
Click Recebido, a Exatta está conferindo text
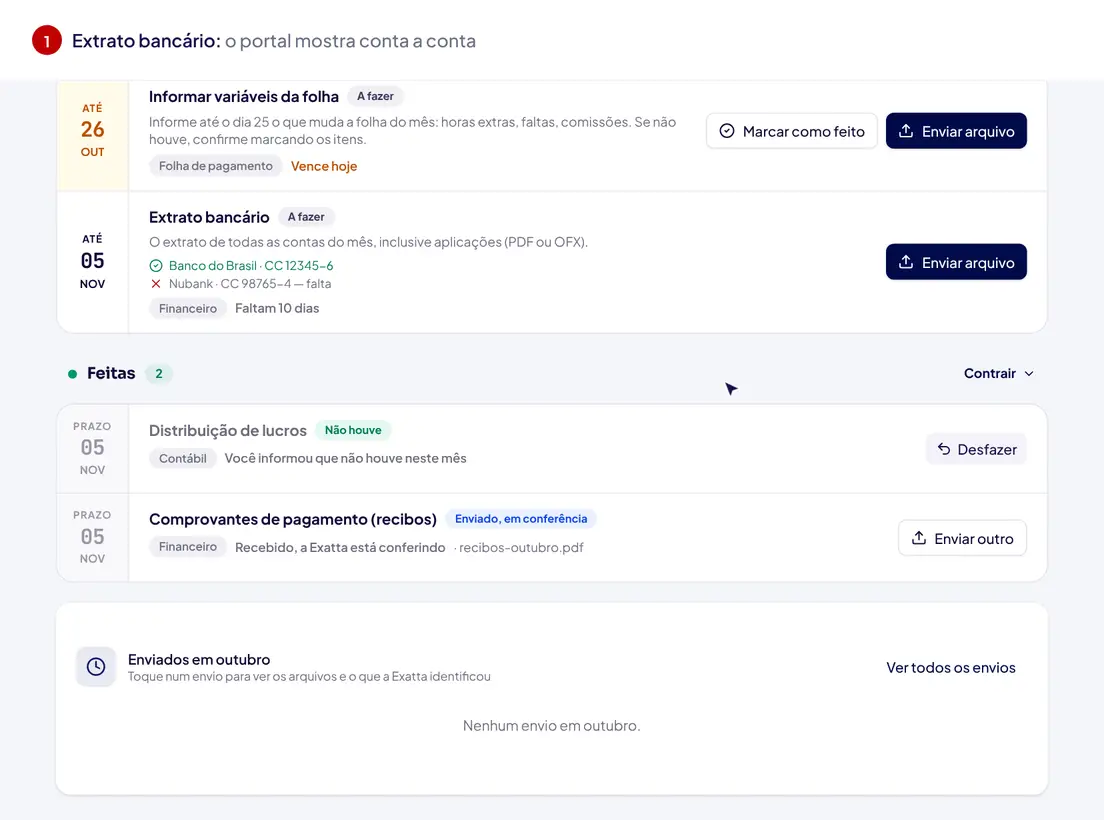point(340,548)
